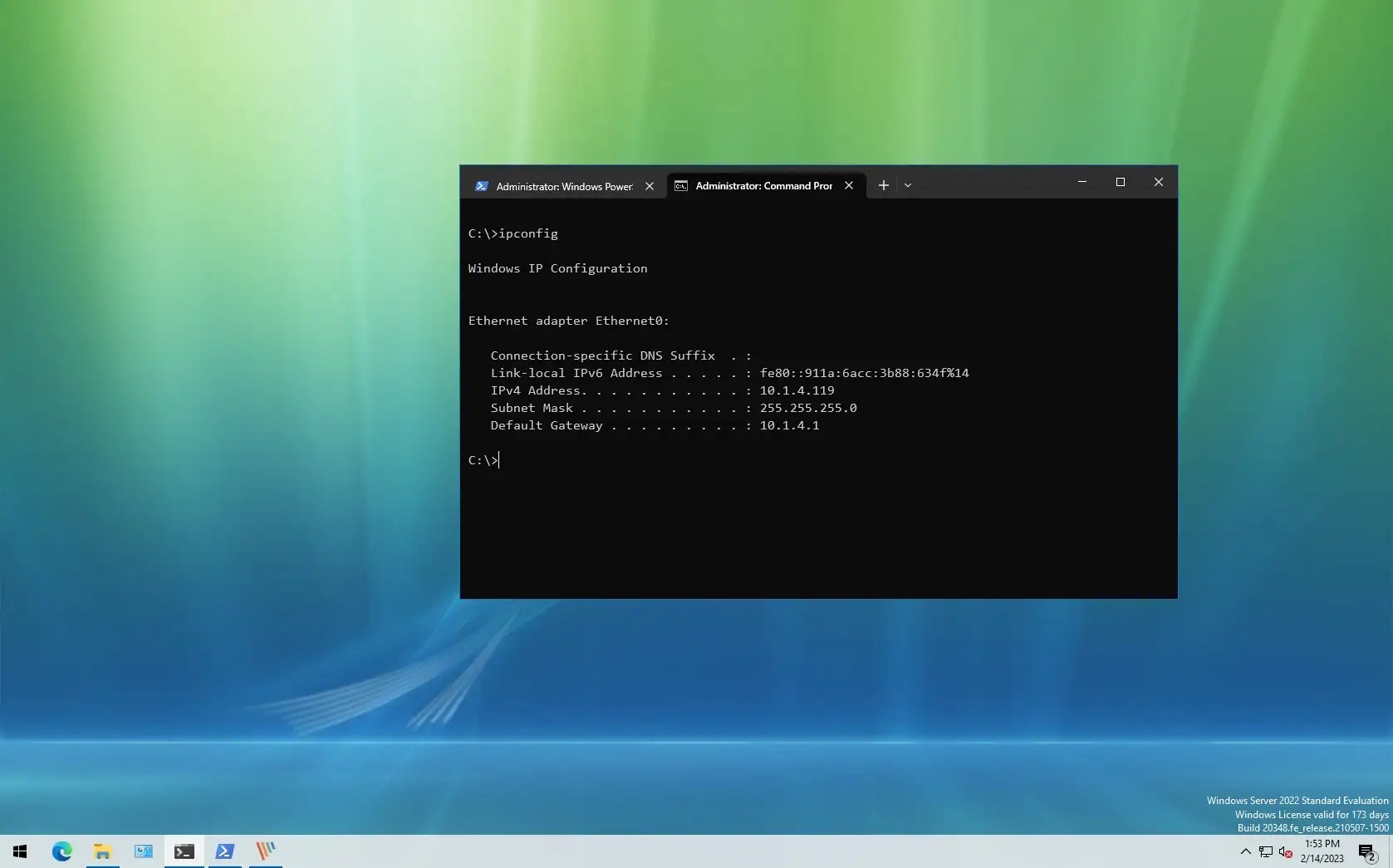Viewport: 1393px width, 868px height.
Task: Open File Explorer from the taskbar
Action: [103, 851]
